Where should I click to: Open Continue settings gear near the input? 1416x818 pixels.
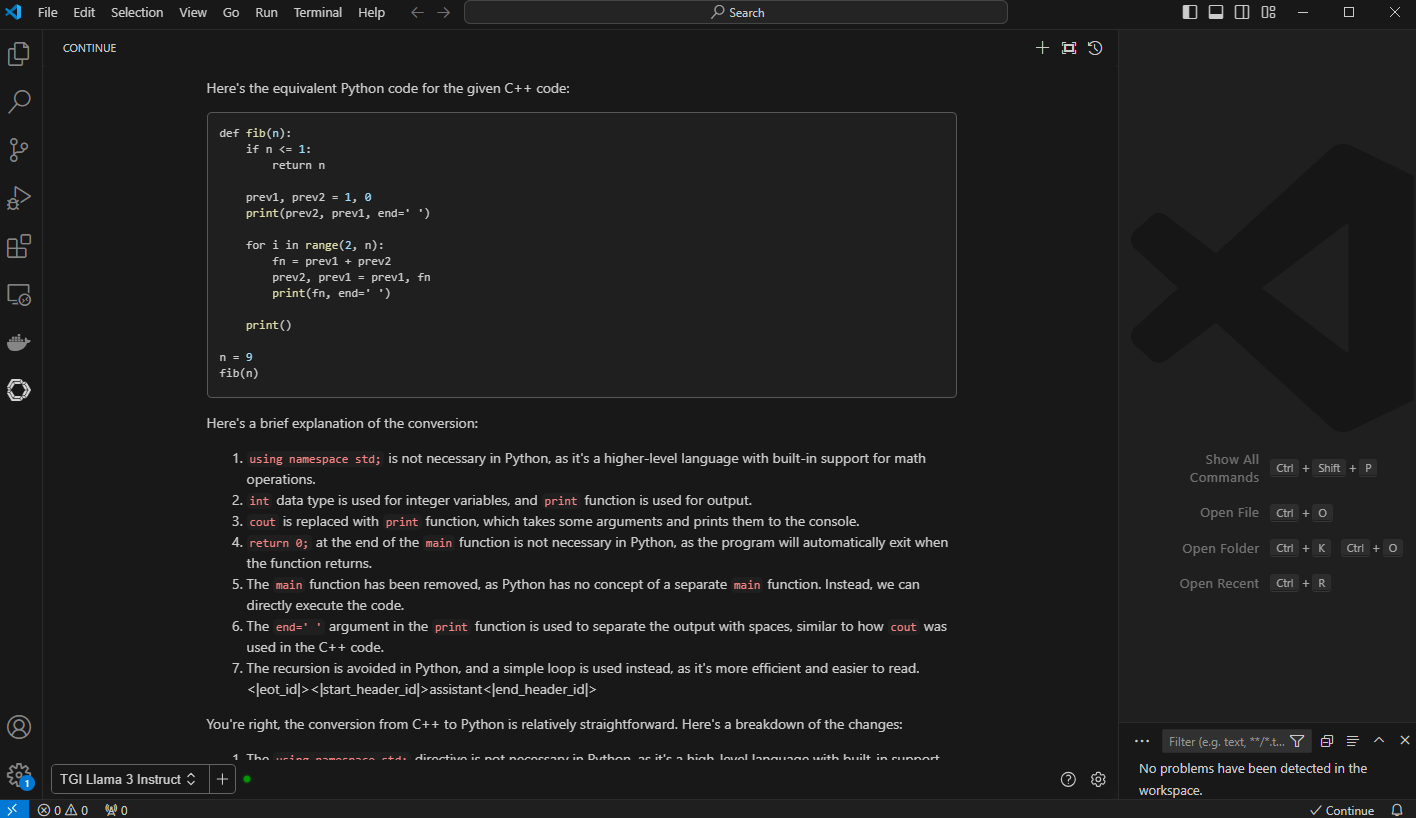pos(1098,779)
